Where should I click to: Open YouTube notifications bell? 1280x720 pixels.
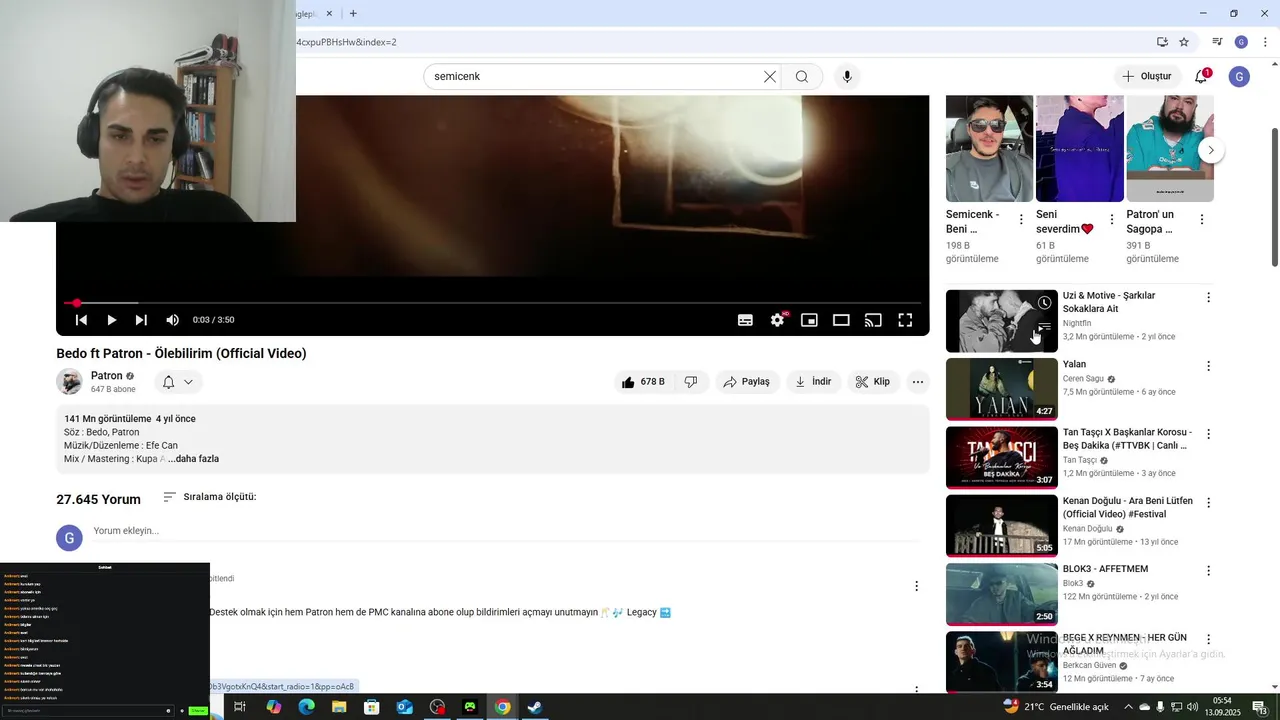pyautogui.click(x=1201, y=77)
